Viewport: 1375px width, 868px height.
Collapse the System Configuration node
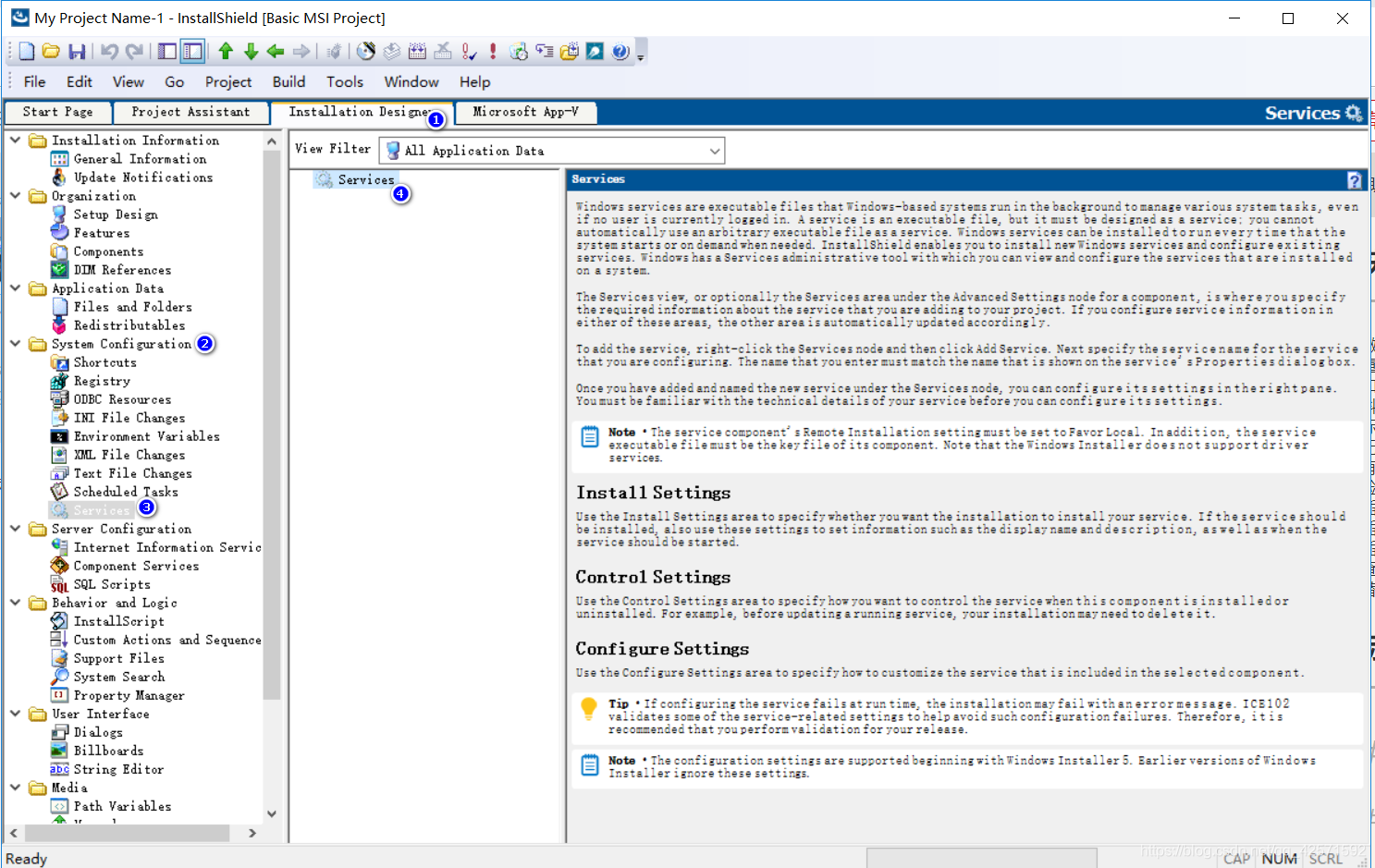pos(15,344)
